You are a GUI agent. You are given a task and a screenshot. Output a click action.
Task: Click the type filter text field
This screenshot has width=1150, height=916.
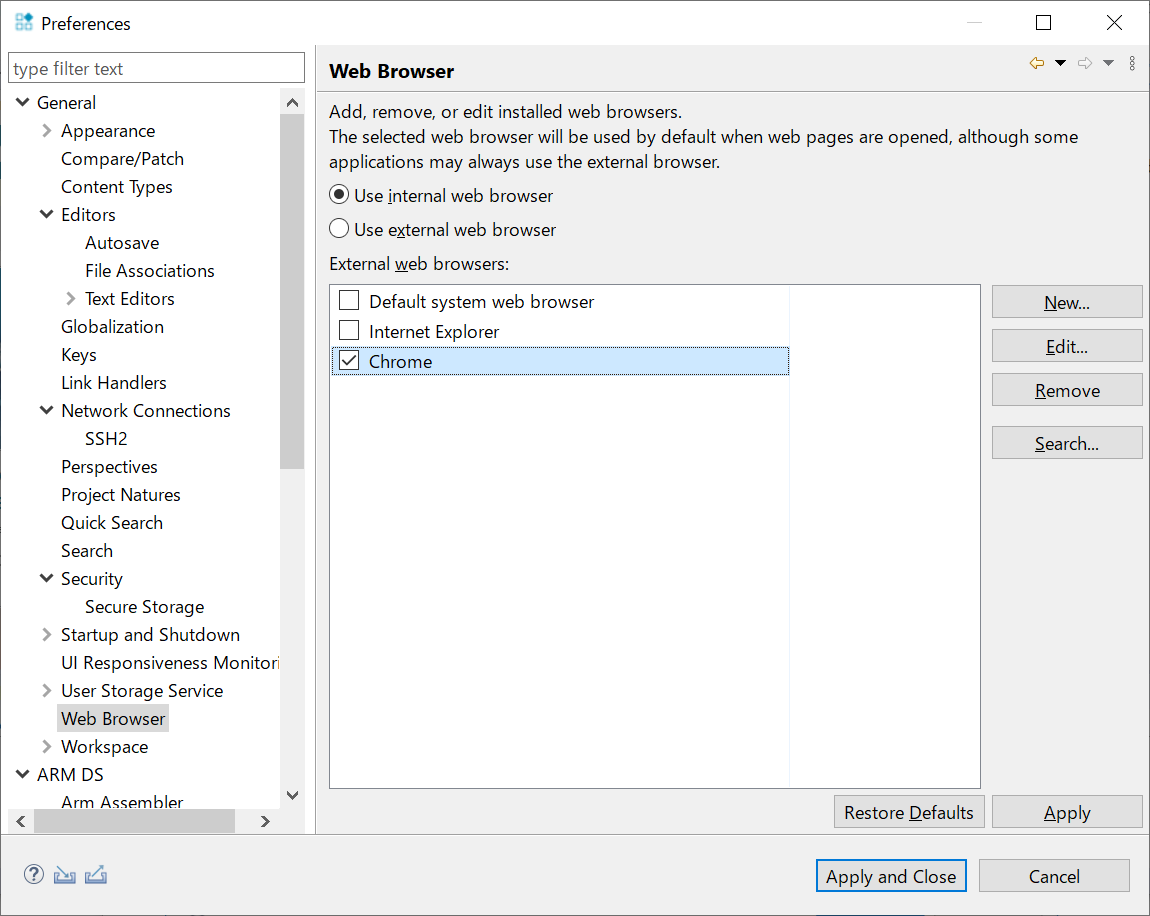tap(156, 68)
